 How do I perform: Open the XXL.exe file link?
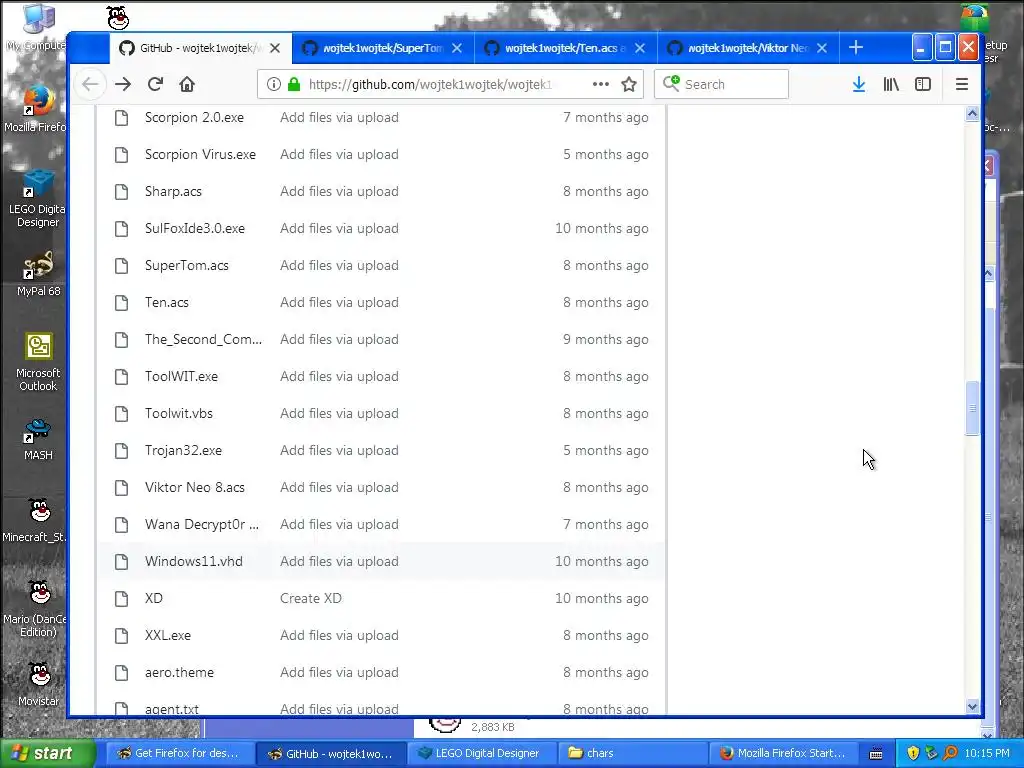click(x=168, y=635)
